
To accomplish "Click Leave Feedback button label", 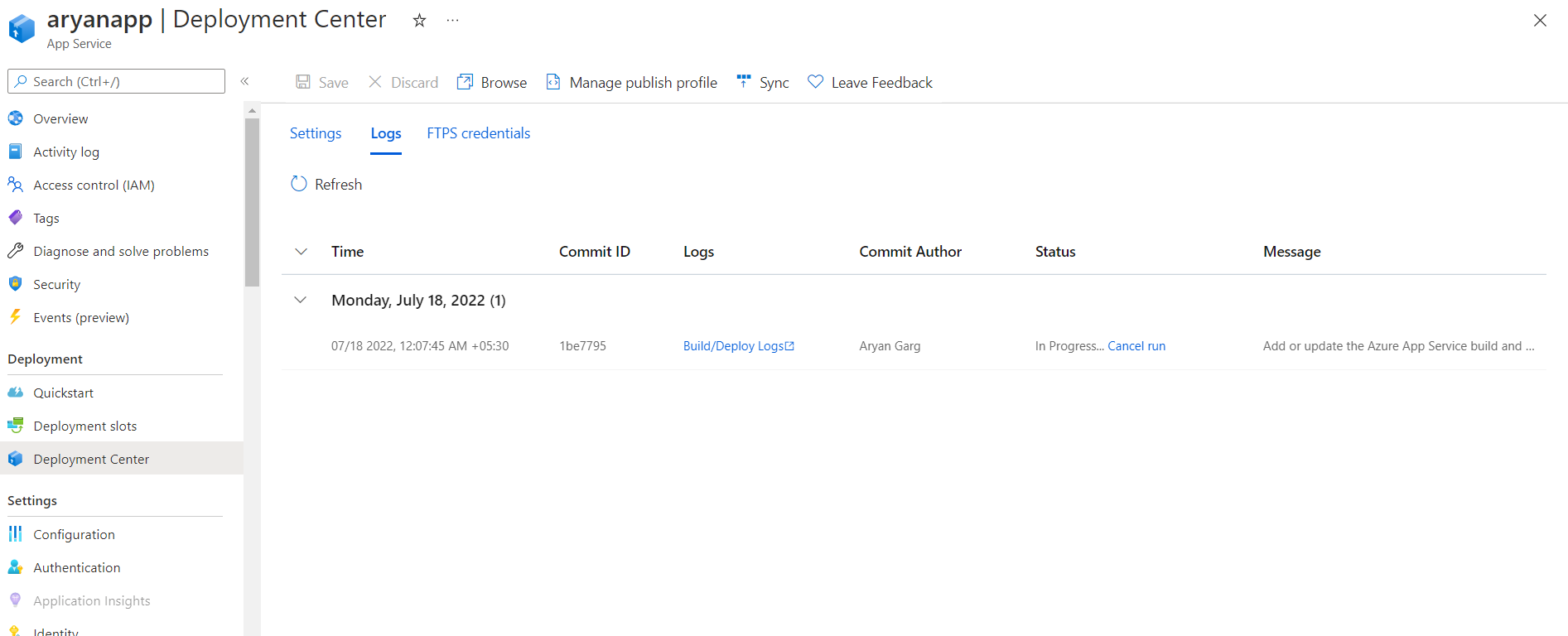I will 882,82.
